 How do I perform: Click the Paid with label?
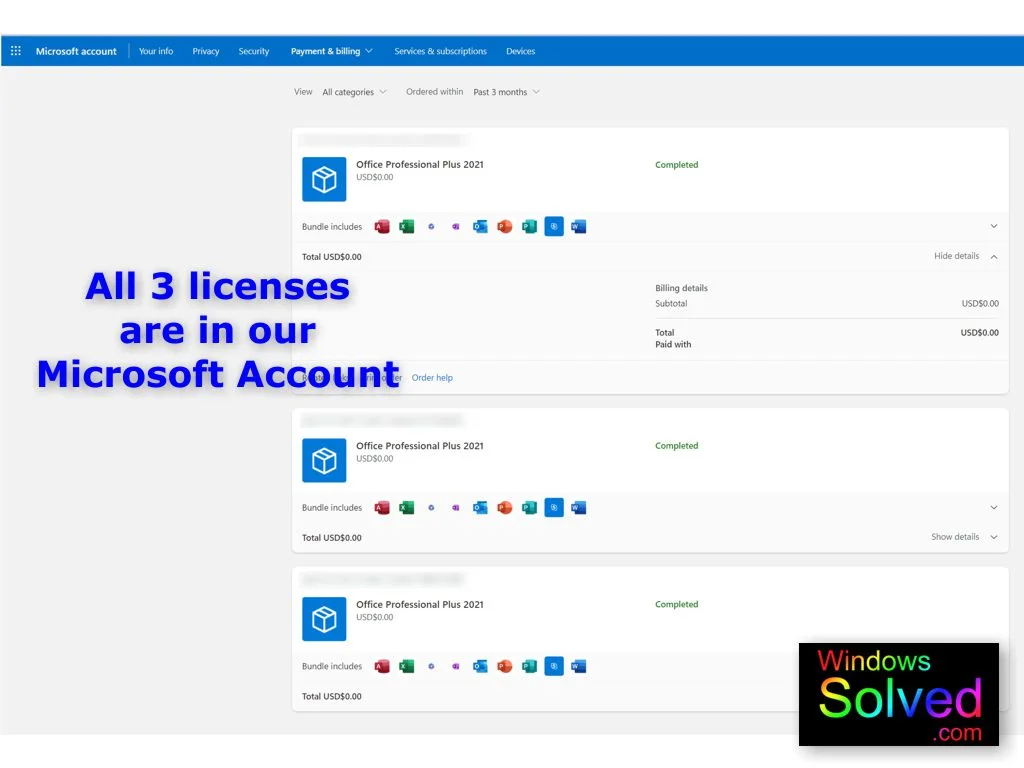tap(673, 344)
